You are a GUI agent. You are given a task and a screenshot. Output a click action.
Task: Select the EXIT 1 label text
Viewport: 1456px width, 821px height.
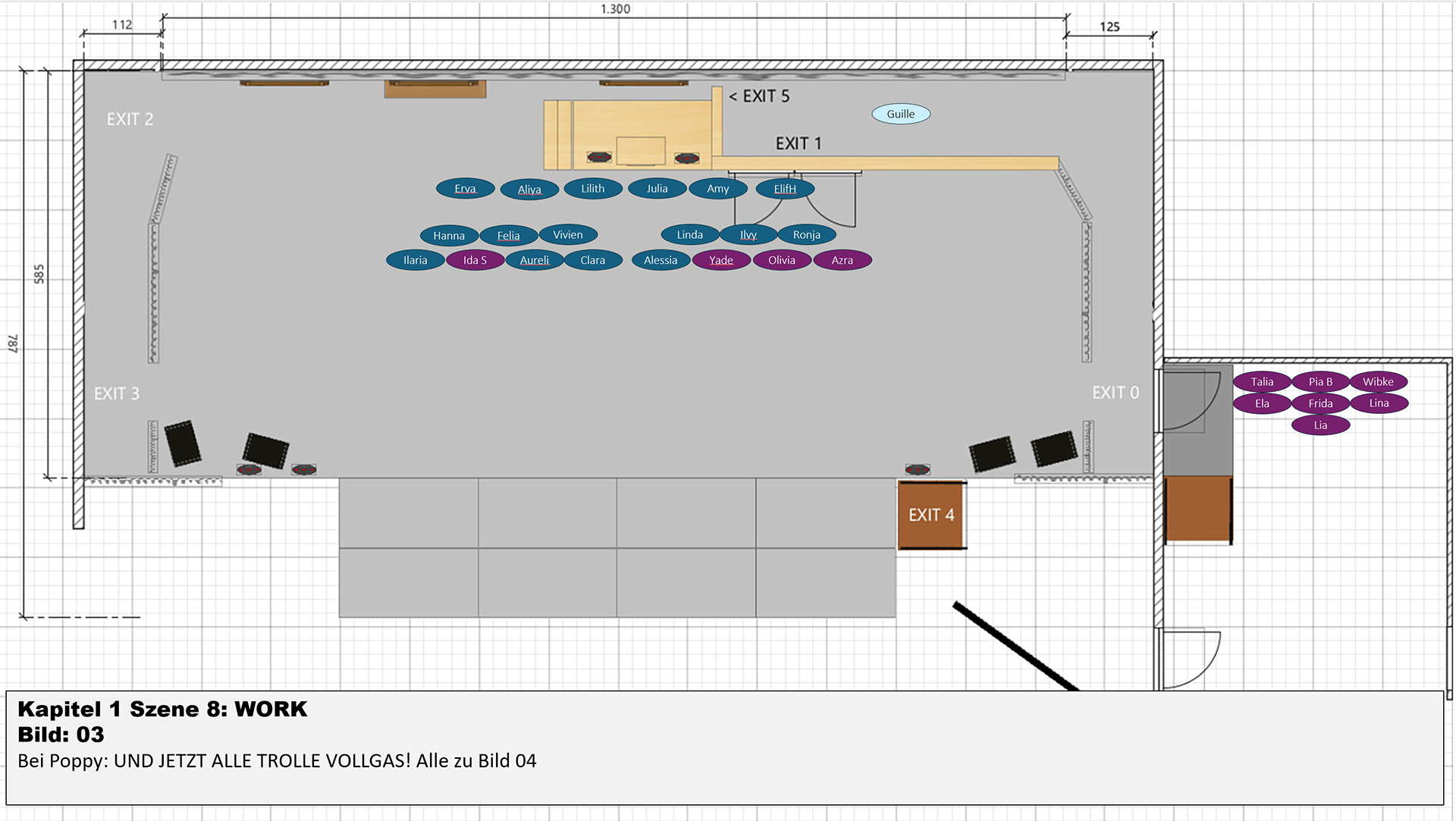[798, 143]
